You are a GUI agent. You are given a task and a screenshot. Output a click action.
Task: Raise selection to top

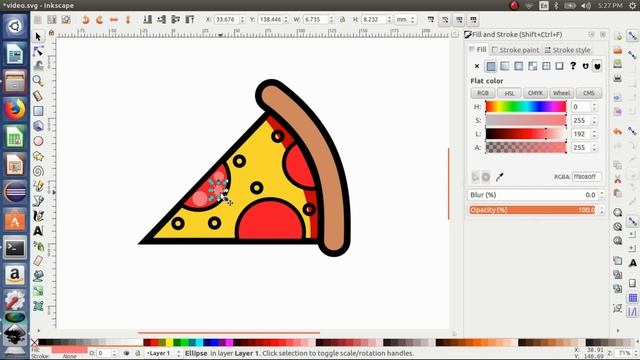coord(190,20)
